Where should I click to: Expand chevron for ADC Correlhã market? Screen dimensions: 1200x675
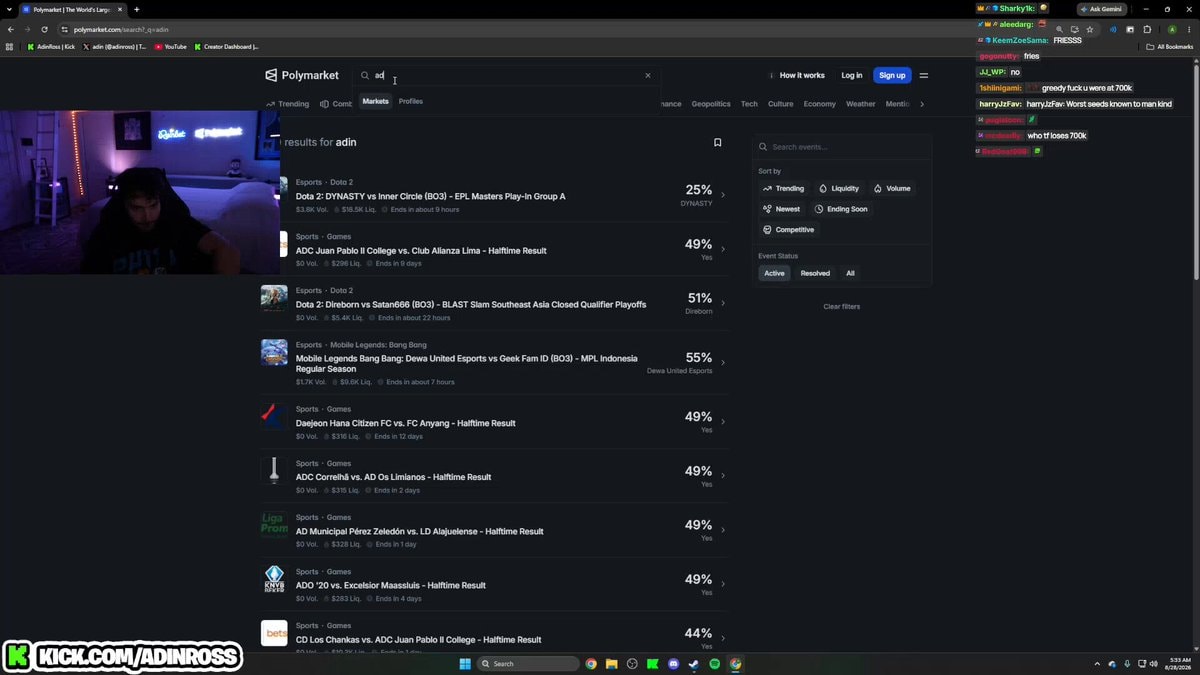pyautogui.click(x=723, y=476)
